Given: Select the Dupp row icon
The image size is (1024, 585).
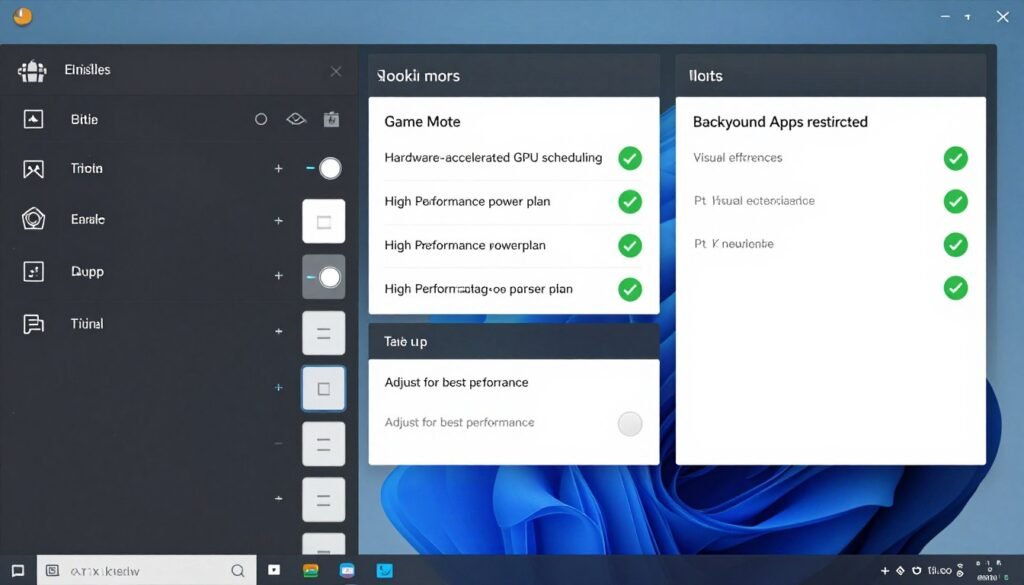Looking at the screenshot, I should coord(33,271).
